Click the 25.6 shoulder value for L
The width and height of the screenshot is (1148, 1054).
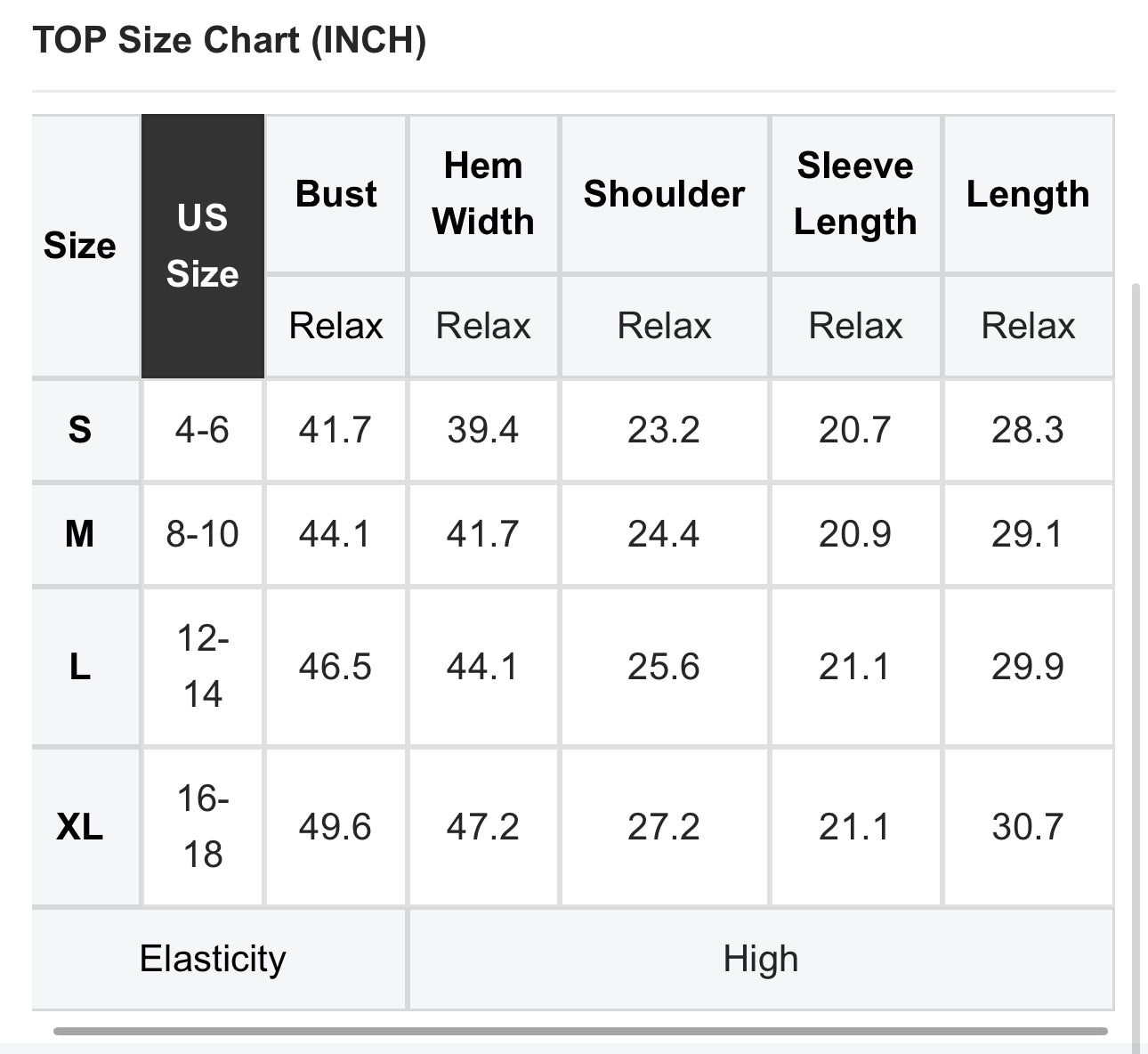coord(664,666)
